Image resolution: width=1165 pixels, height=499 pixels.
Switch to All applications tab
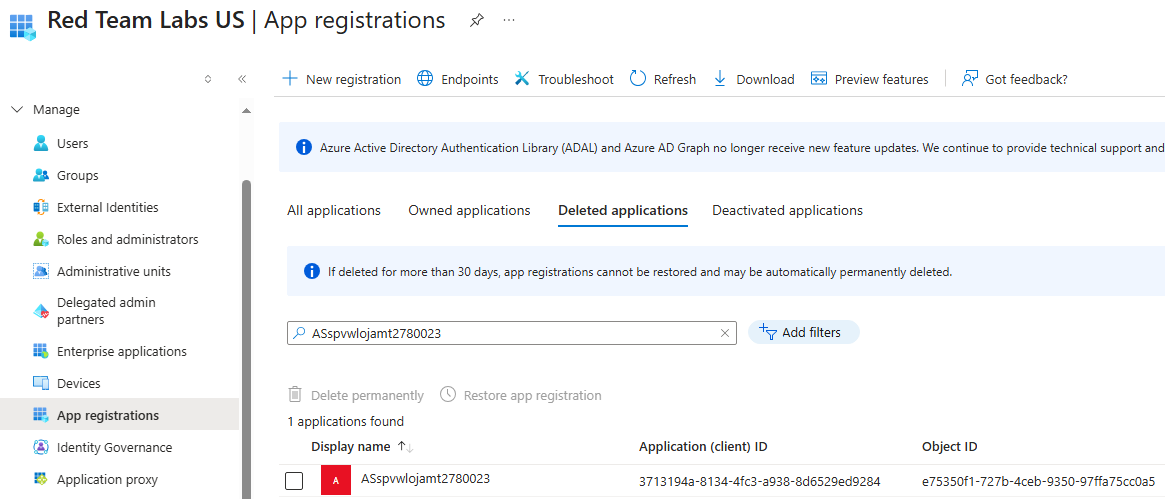[334, 211]
